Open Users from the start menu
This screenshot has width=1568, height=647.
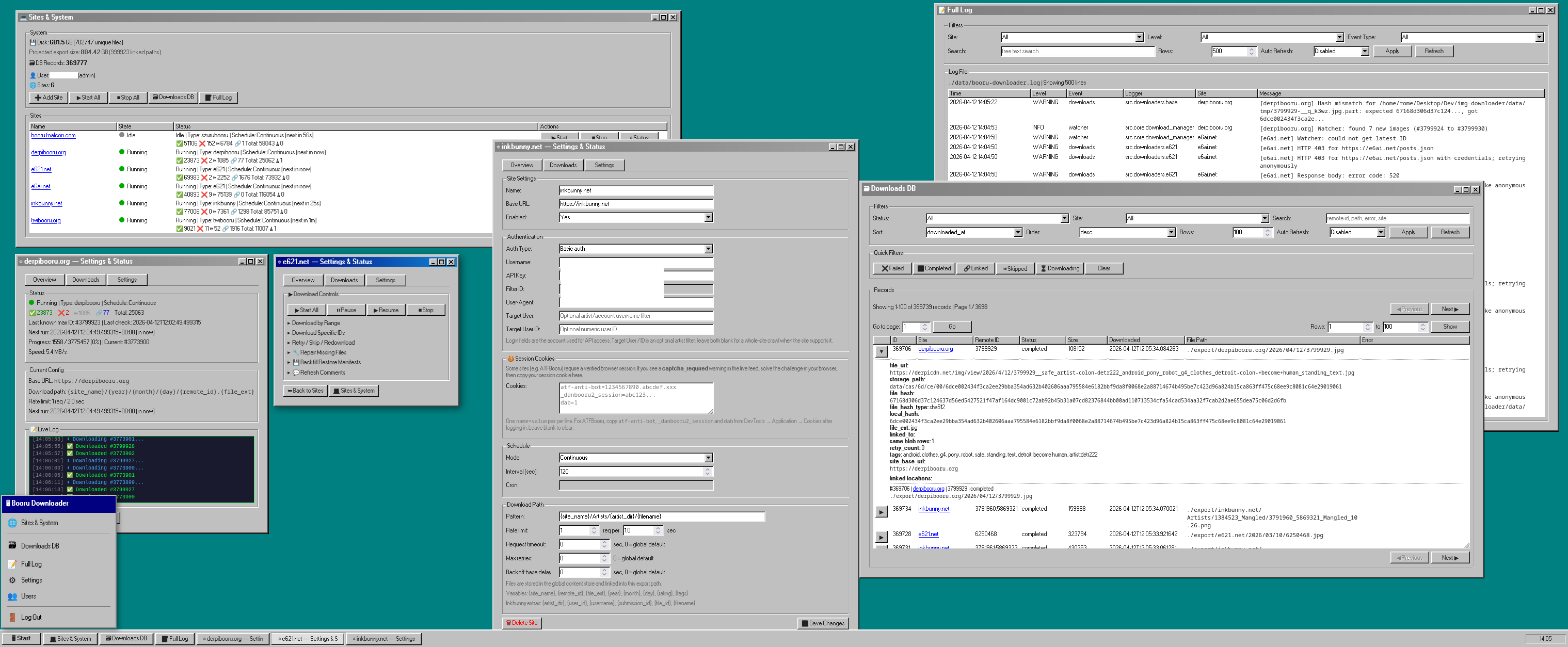coord(28,596)
